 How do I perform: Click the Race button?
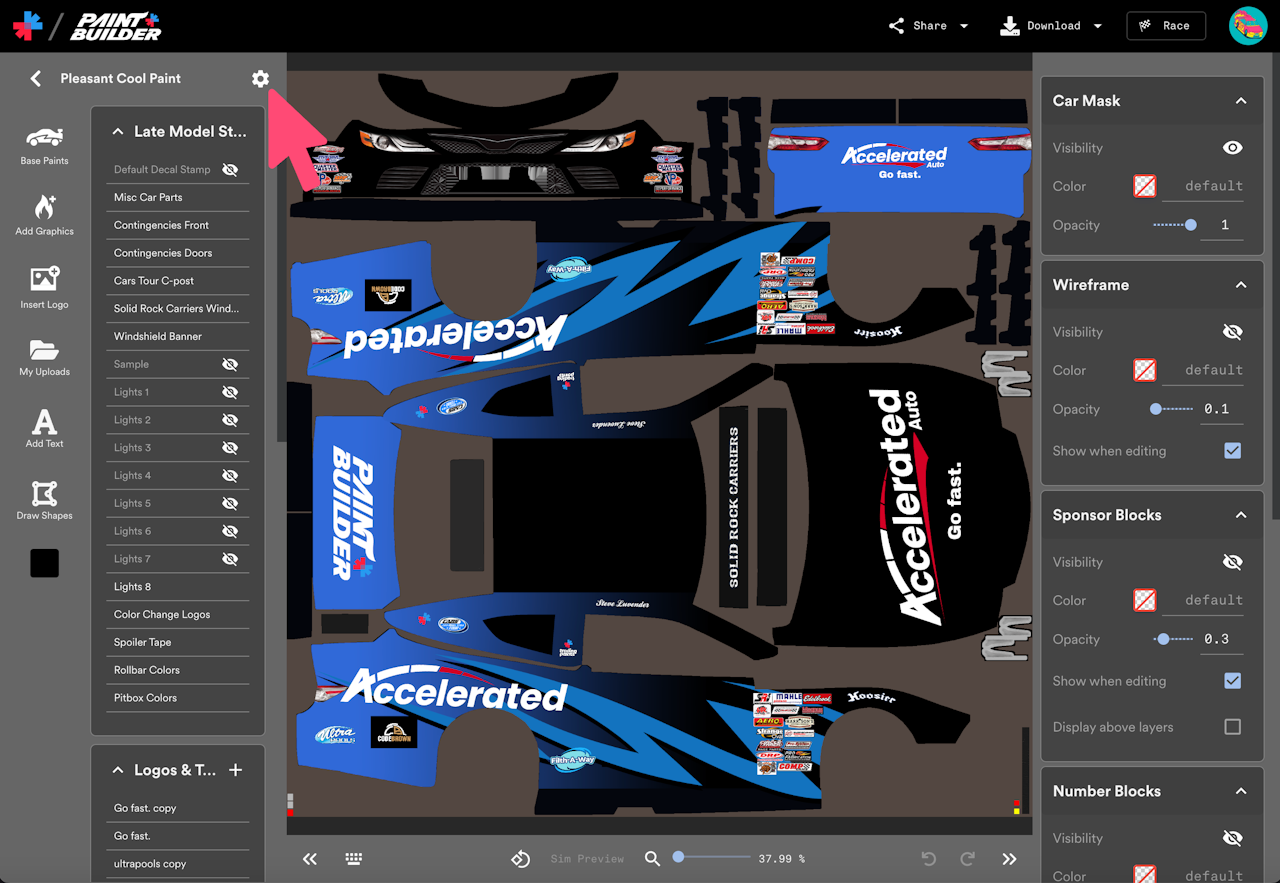(x=1165, y=26)
